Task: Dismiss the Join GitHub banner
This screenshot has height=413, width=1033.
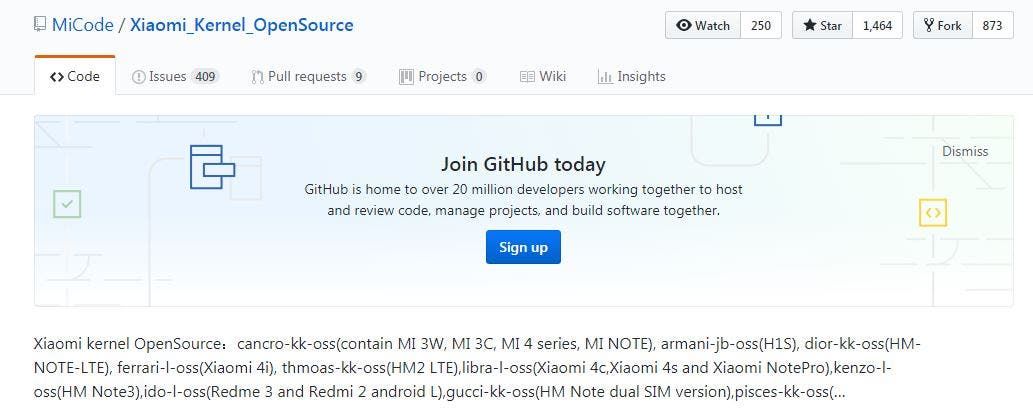Action: (x=965, y=151)
